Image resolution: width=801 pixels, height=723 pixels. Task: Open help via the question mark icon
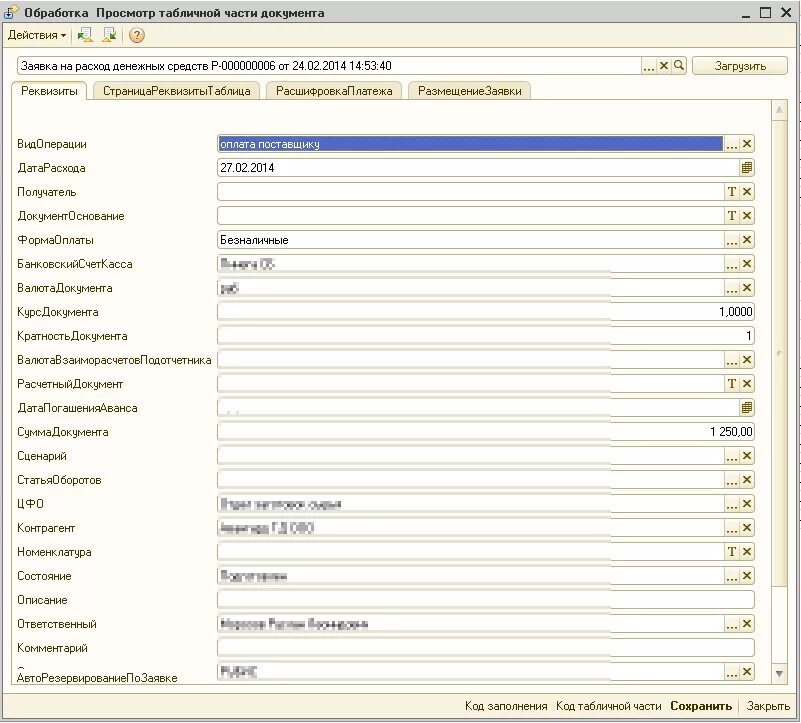(x=136, y=35)
